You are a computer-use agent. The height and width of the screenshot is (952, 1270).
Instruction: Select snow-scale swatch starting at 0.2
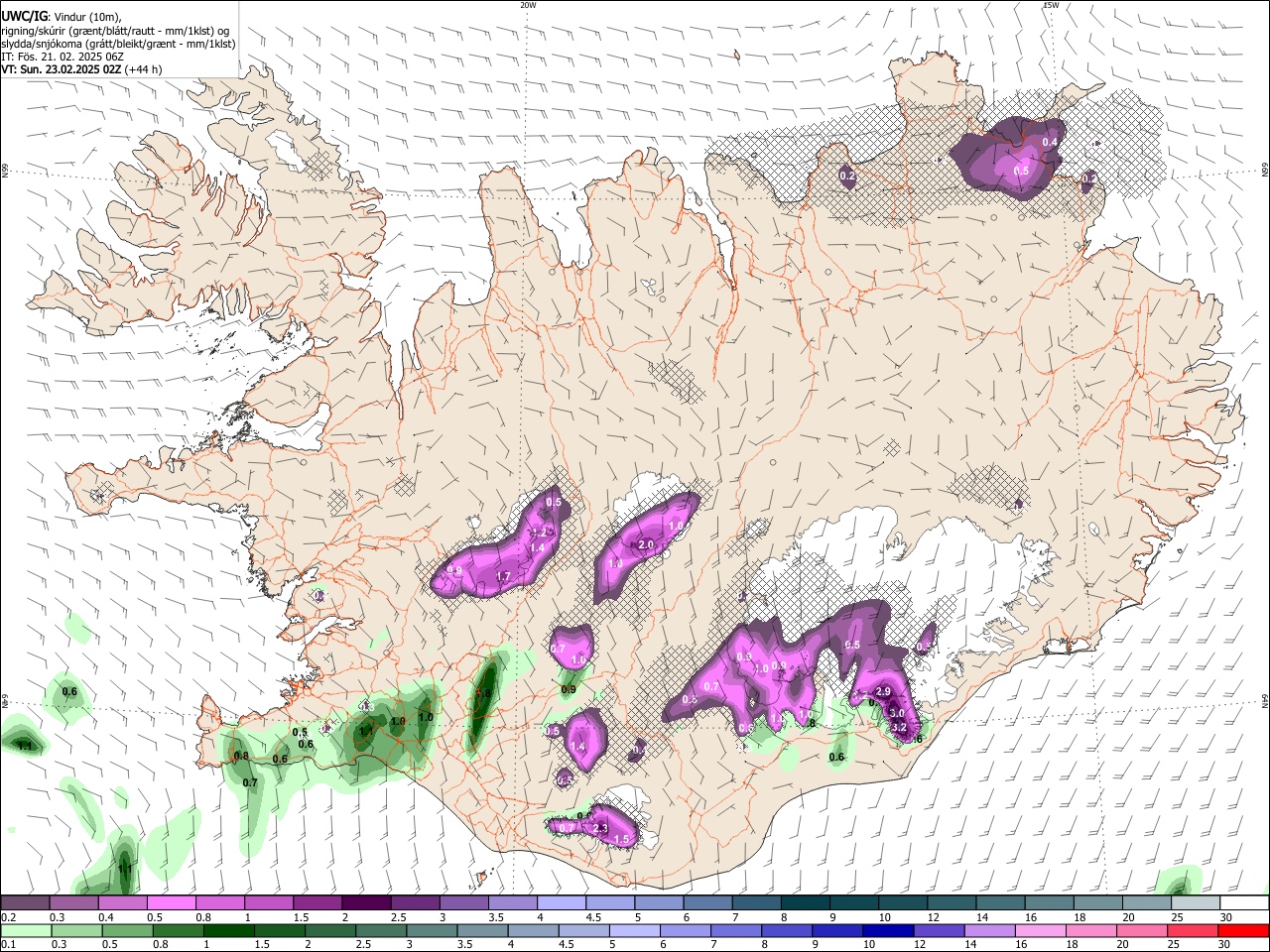[x=25, y=902]
